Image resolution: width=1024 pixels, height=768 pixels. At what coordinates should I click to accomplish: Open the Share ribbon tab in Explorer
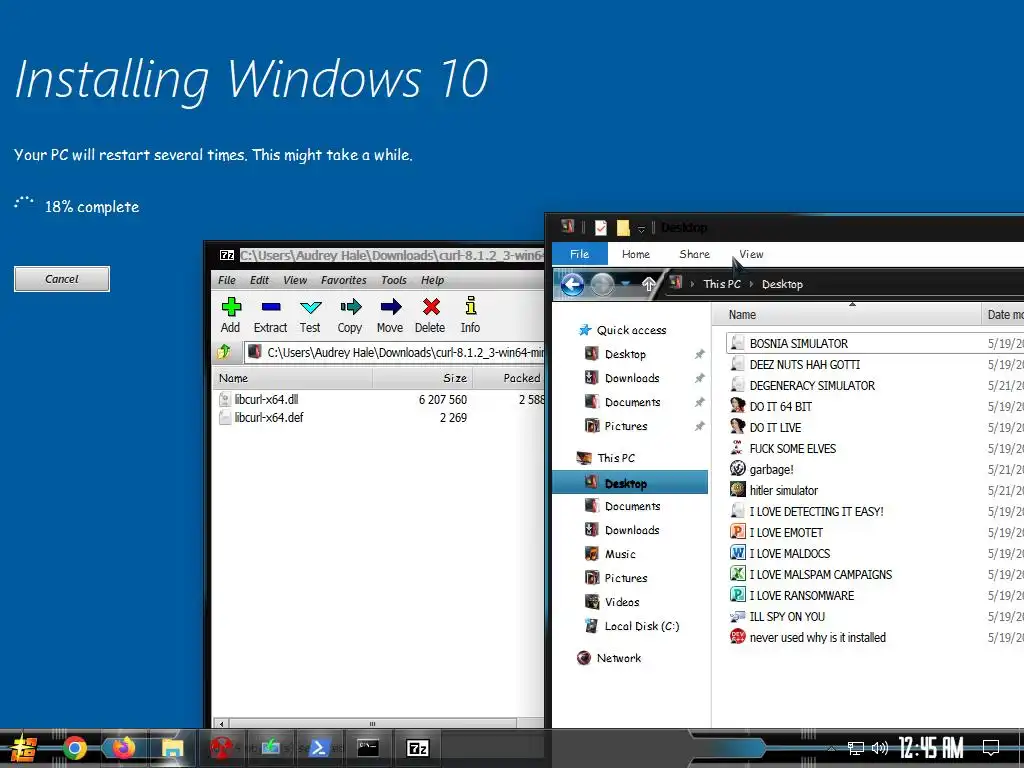[694, 254]
